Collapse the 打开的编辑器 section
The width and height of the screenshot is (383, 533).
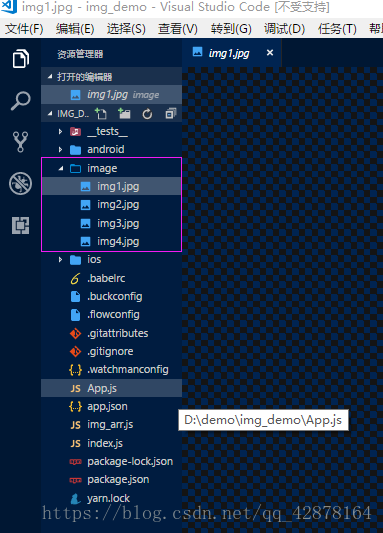pos(111,77)
